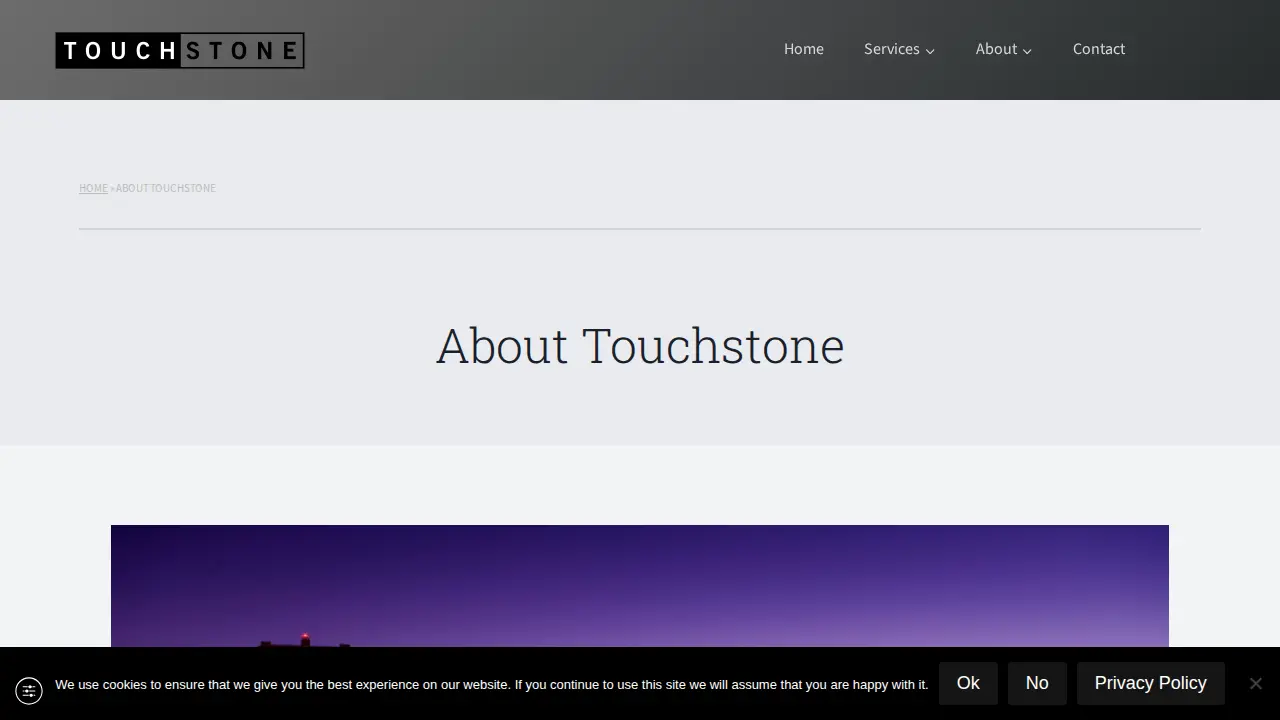Image resolution: width=1280 pixels, height=720 pixels.
Task: Go to the Contact page
Action: coord(1099,49)
